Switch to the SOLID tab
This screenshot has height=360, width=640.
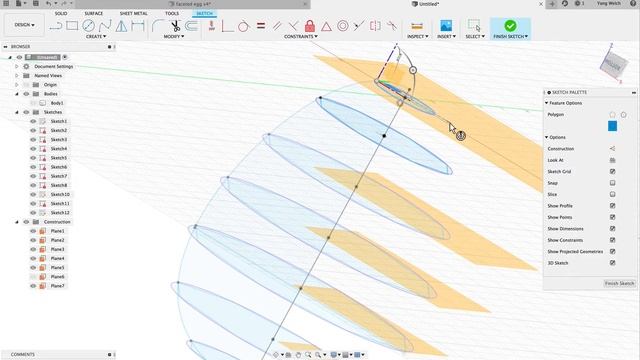61,13
